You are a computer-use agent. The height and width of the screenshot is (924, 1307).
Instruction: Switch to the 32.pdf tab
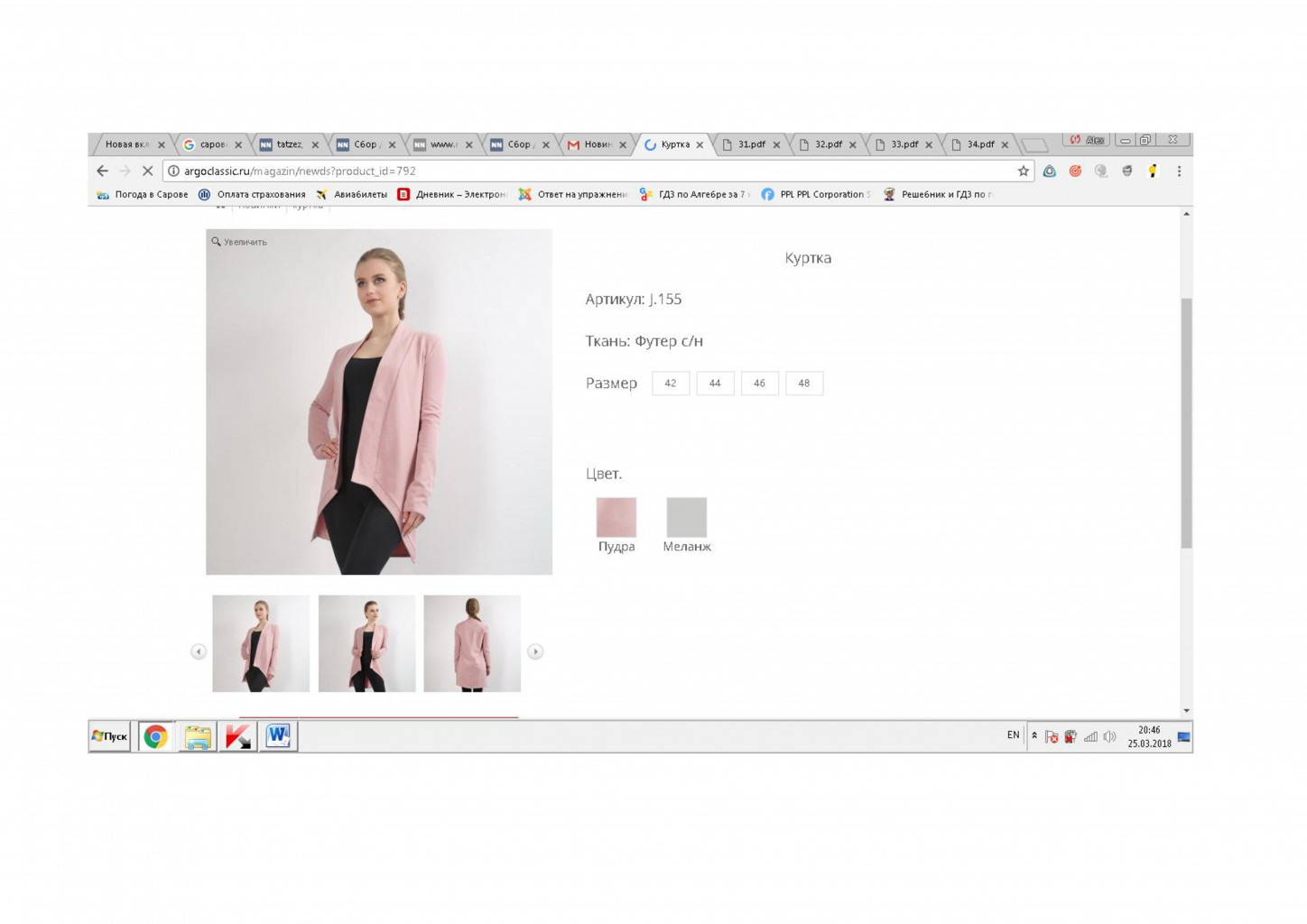pos(827,144)
